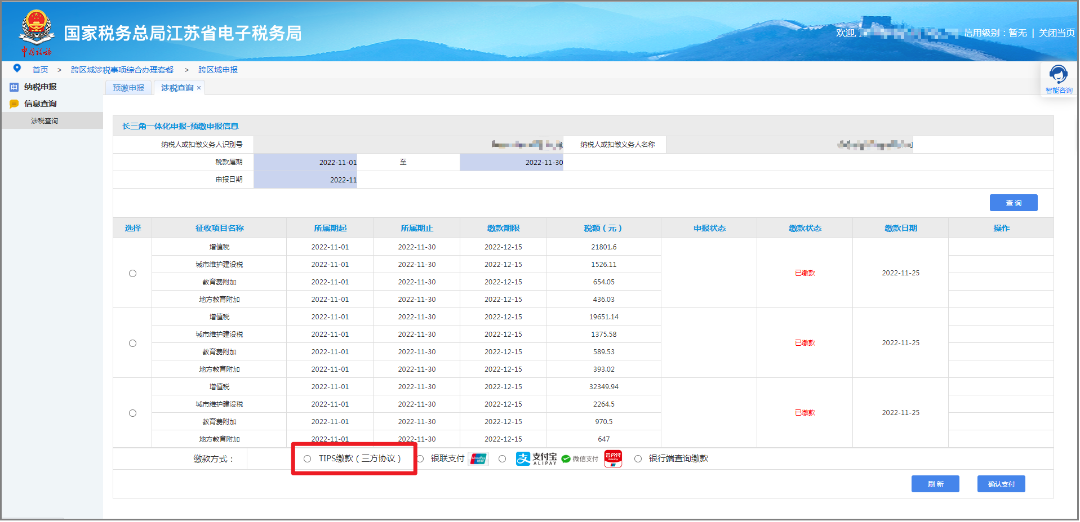Switch to the 预缴申报 tab
The height and width of the screenshot is (522, 1080).
pos(129,87)
